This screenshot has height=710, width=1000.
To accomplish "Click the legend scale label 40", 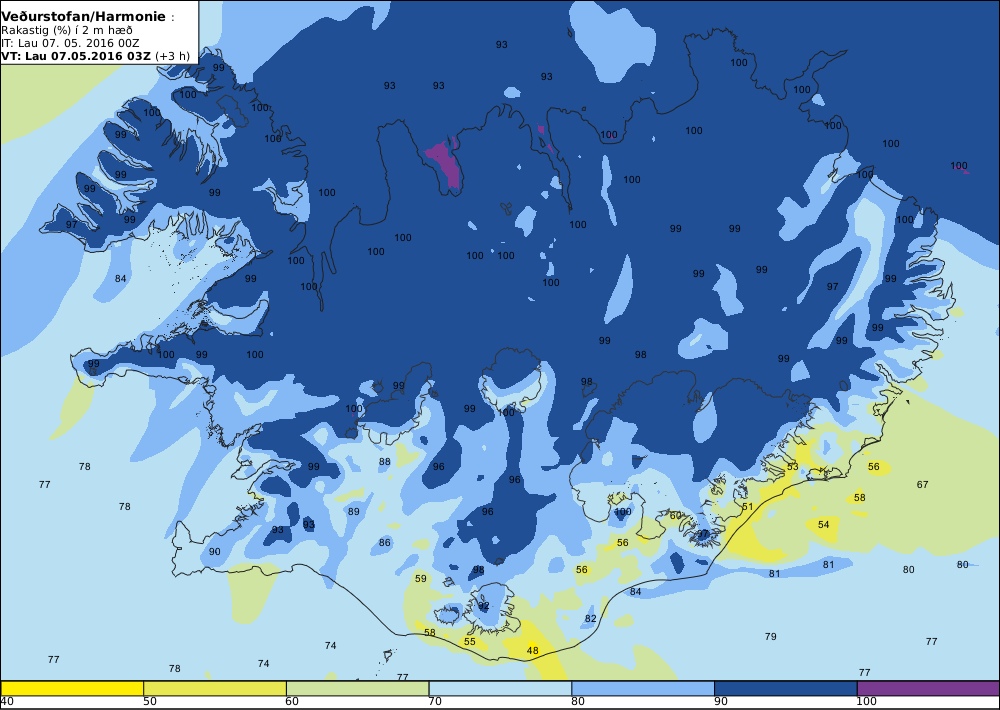I will click(x=7, y=702).
